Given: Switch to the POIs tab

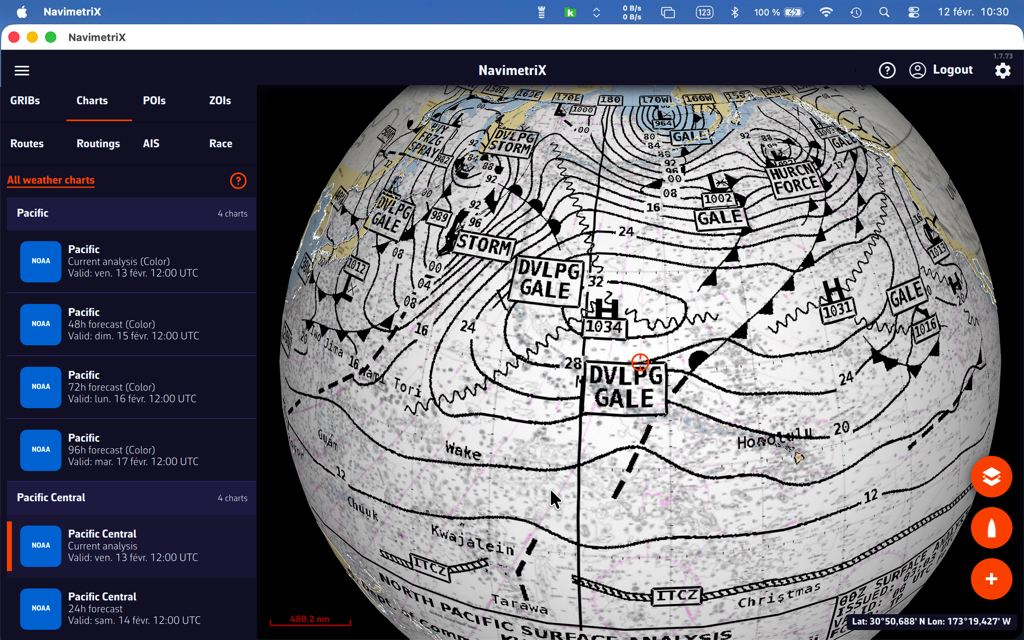Looking at the screenshot, I should (x=154, y=101).
